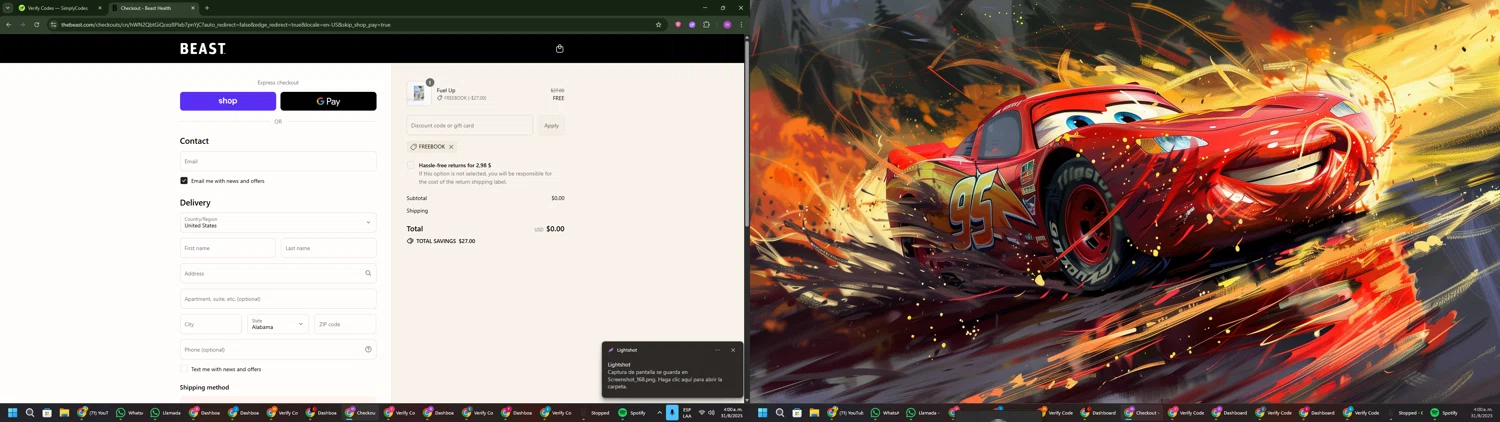1500x422 pixels.
Task: Click the phone field help icon
Action: pos(368,350)
